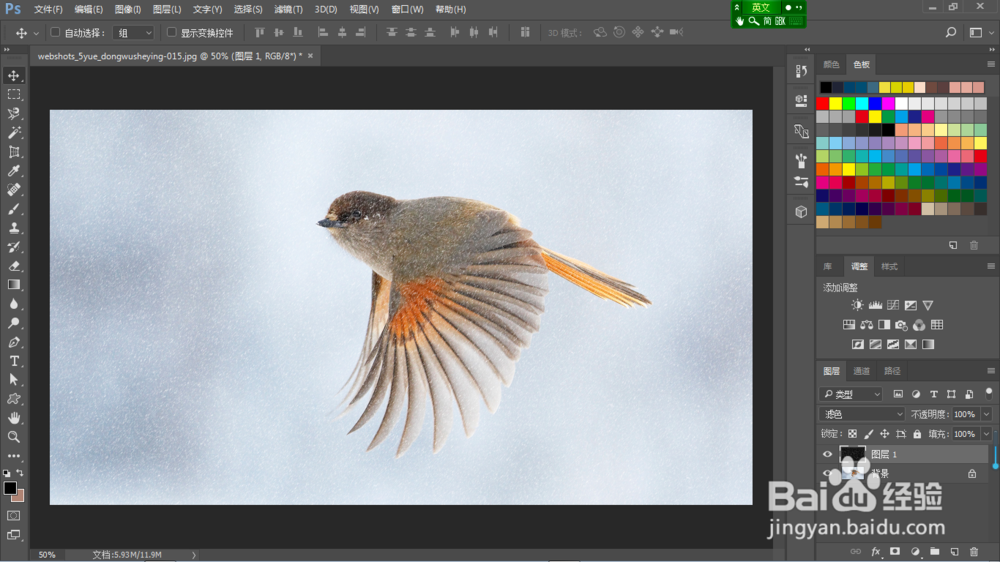Viewport: 1000px width, 562px height.
Task: Pick the pure red swatch
Action: (823, 103)
